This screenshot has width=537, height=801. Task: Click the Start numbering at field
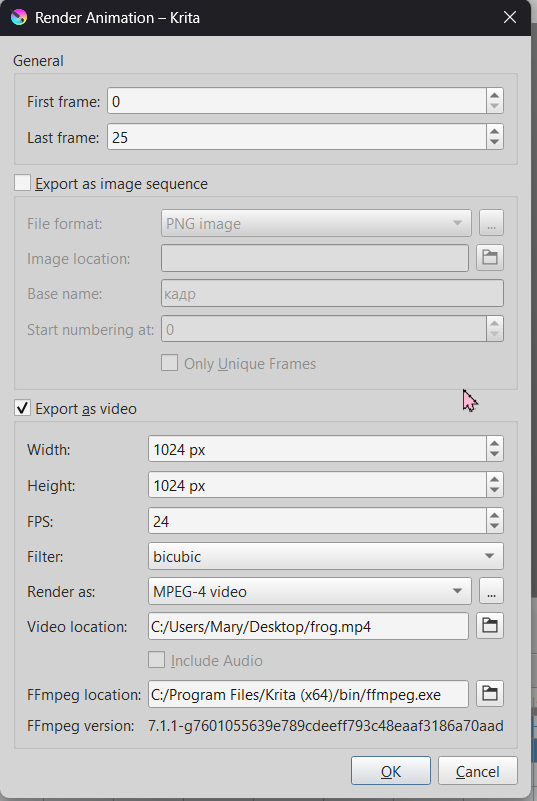point(323,329)
